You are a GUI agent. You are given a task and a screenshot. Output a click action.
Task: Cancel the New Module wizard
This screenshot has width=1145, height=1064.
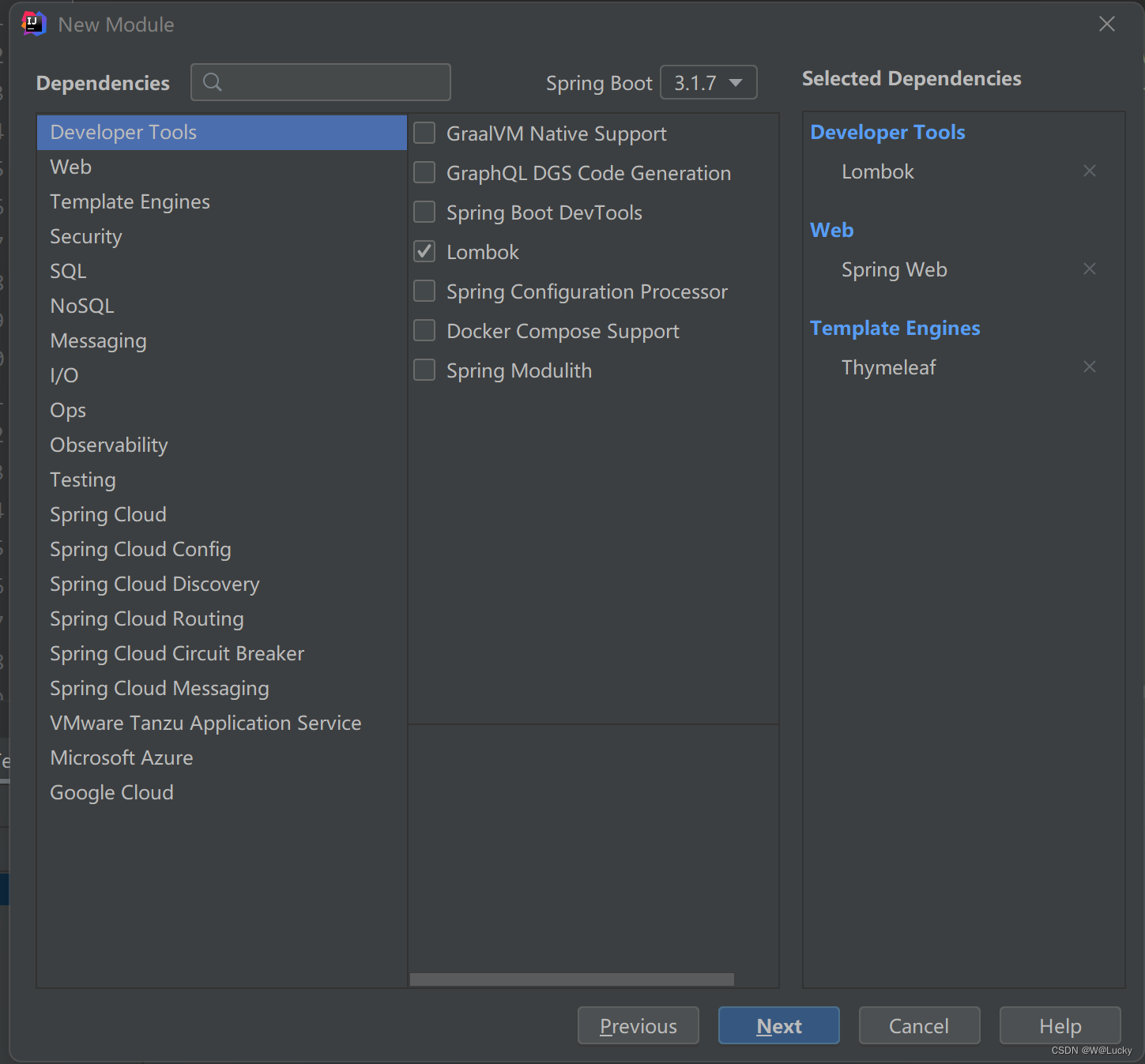pos(919,1025)
